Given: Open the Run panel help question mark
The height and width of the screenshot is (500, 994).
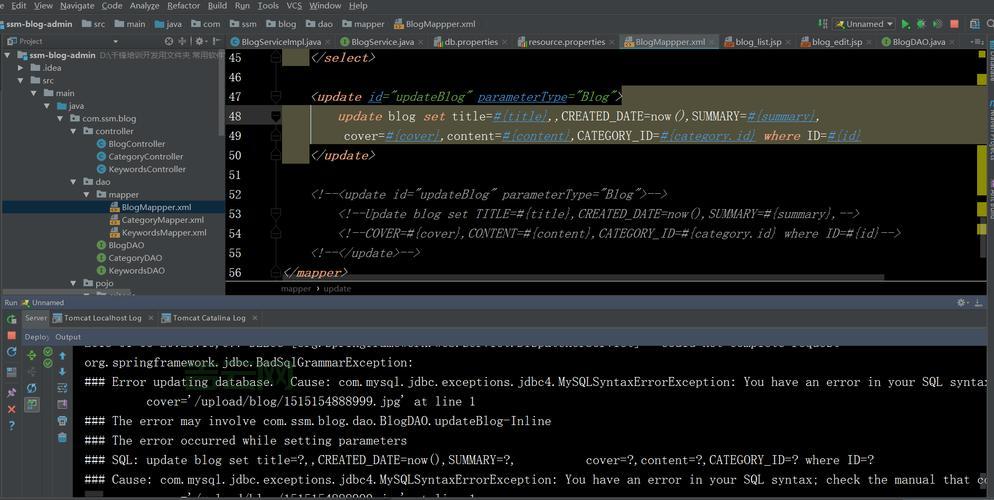Looking at the screenshot, I should pos(11,426).
